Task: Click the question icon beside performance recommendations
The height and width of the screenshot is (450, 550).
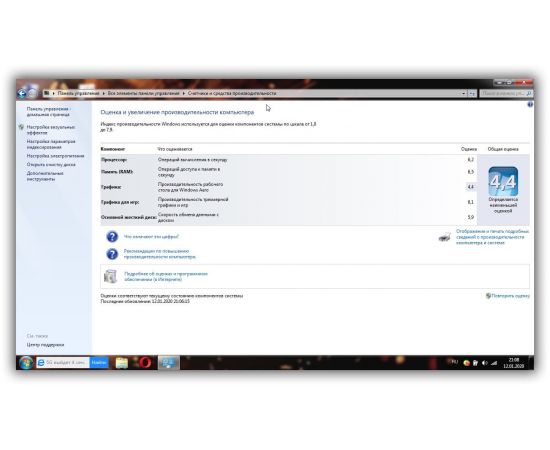Action: click(112, 254)
